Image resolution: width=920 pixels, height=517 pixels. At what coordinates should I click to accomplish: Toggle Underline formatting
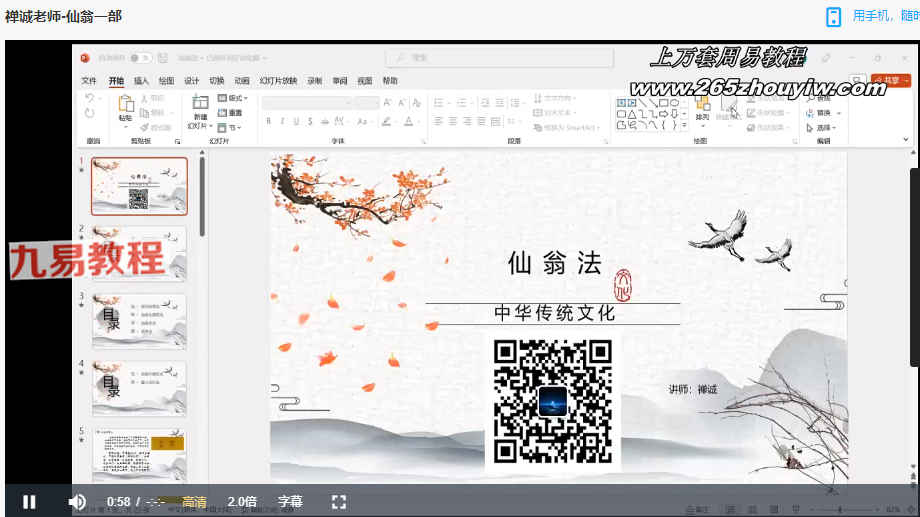[x=296, y=121]
